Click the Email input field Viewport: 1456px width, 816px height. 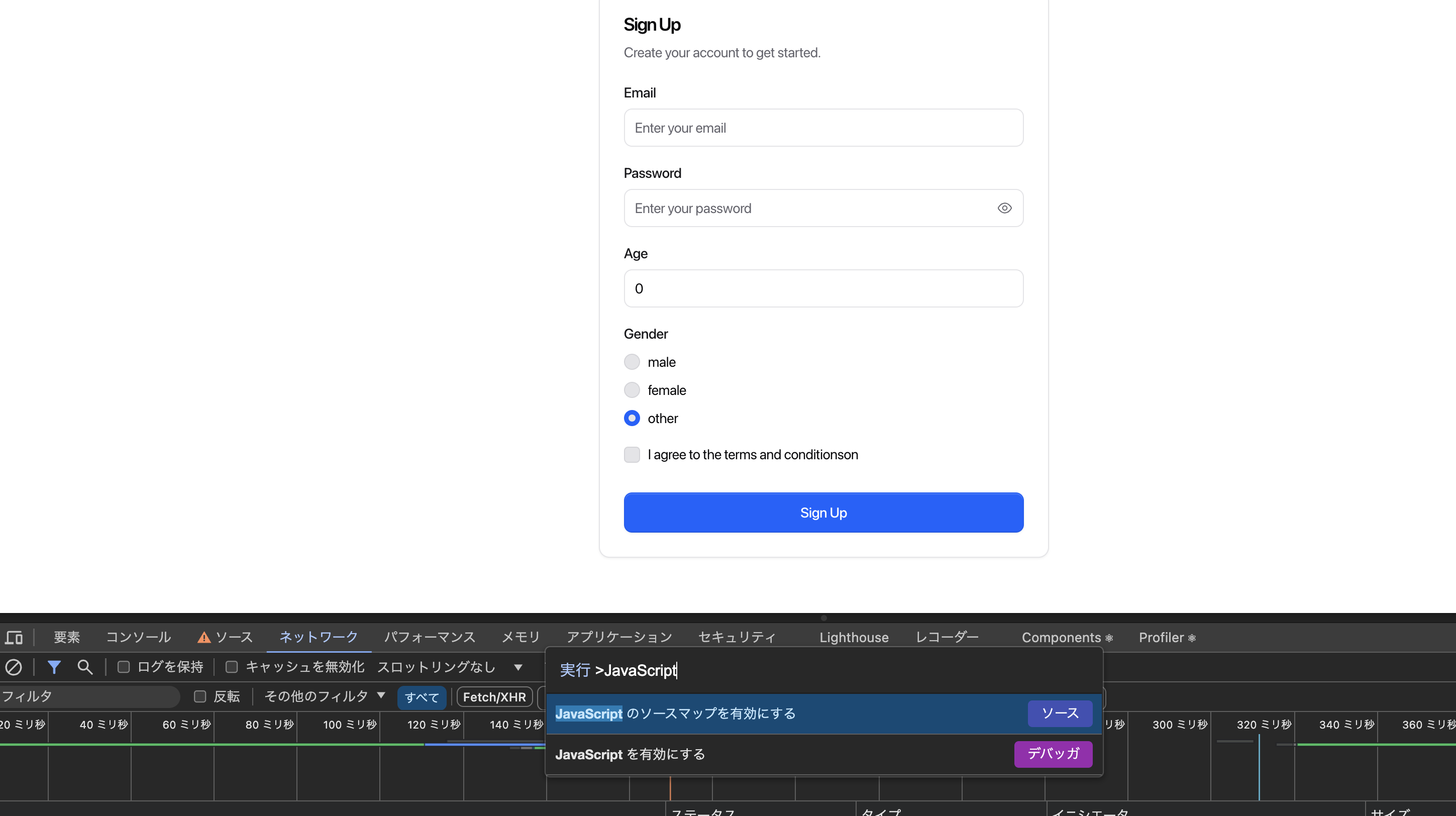pos(823,128)
